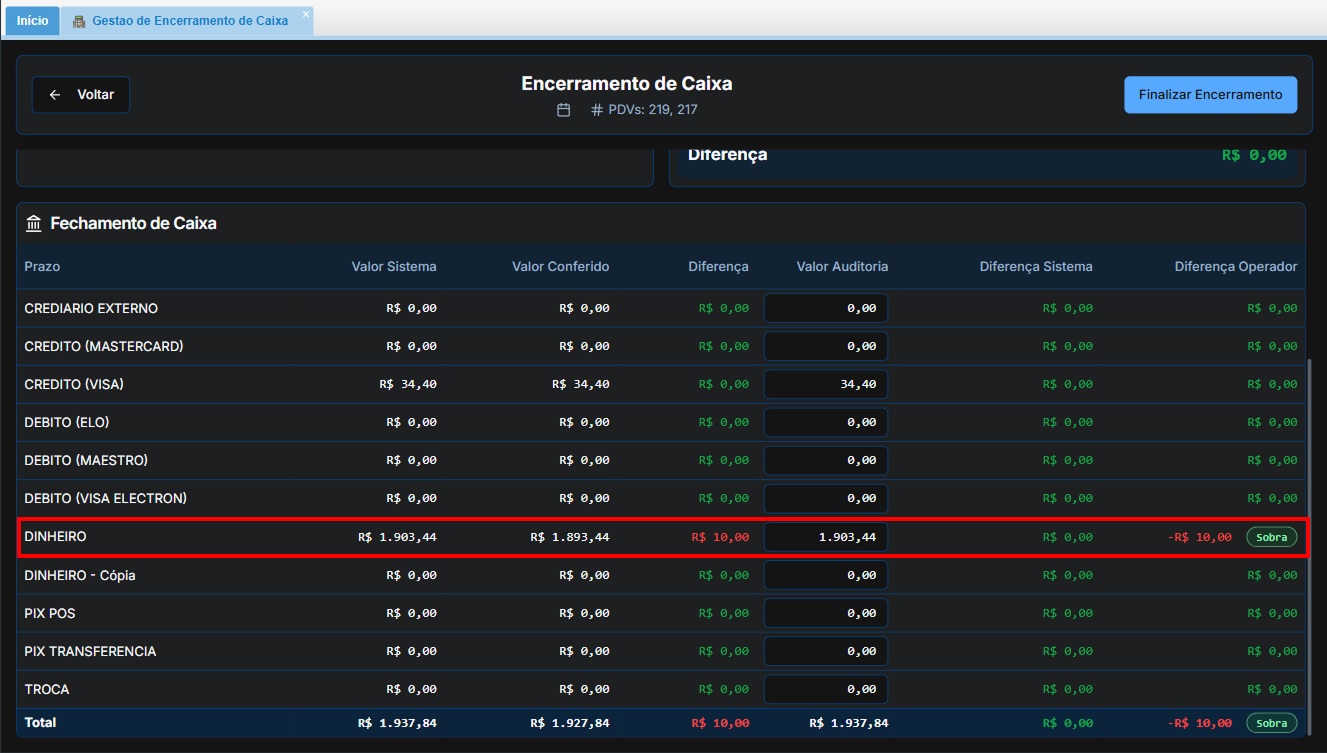The height and width of the screenshot is (753, 1327).
Task: Click the cash register icon on the tab
Action: coord(79,21)
